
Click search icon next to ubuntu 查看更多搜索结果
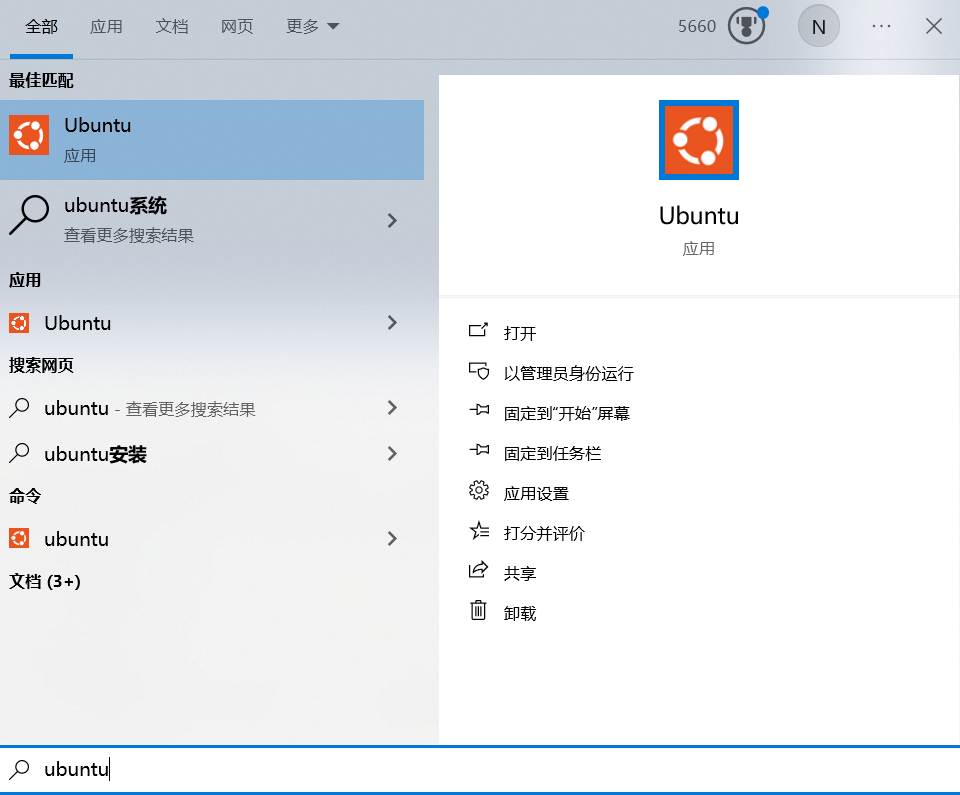(x=19, y=408)
